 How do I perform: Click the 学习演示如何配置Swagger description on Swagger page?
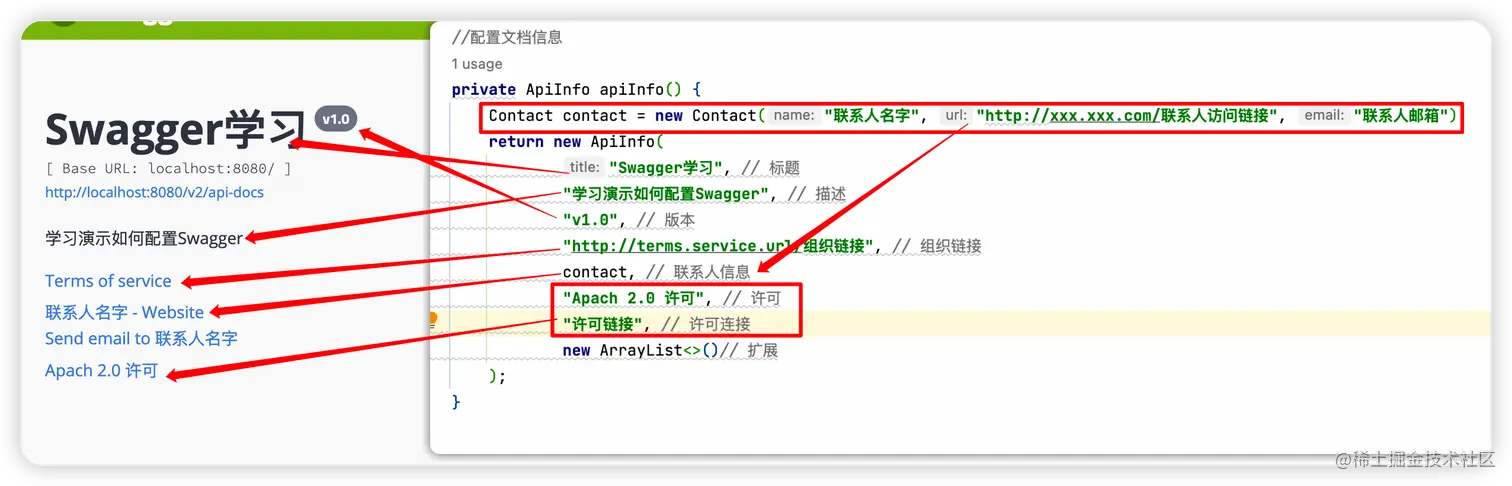(x=144, y=238)
